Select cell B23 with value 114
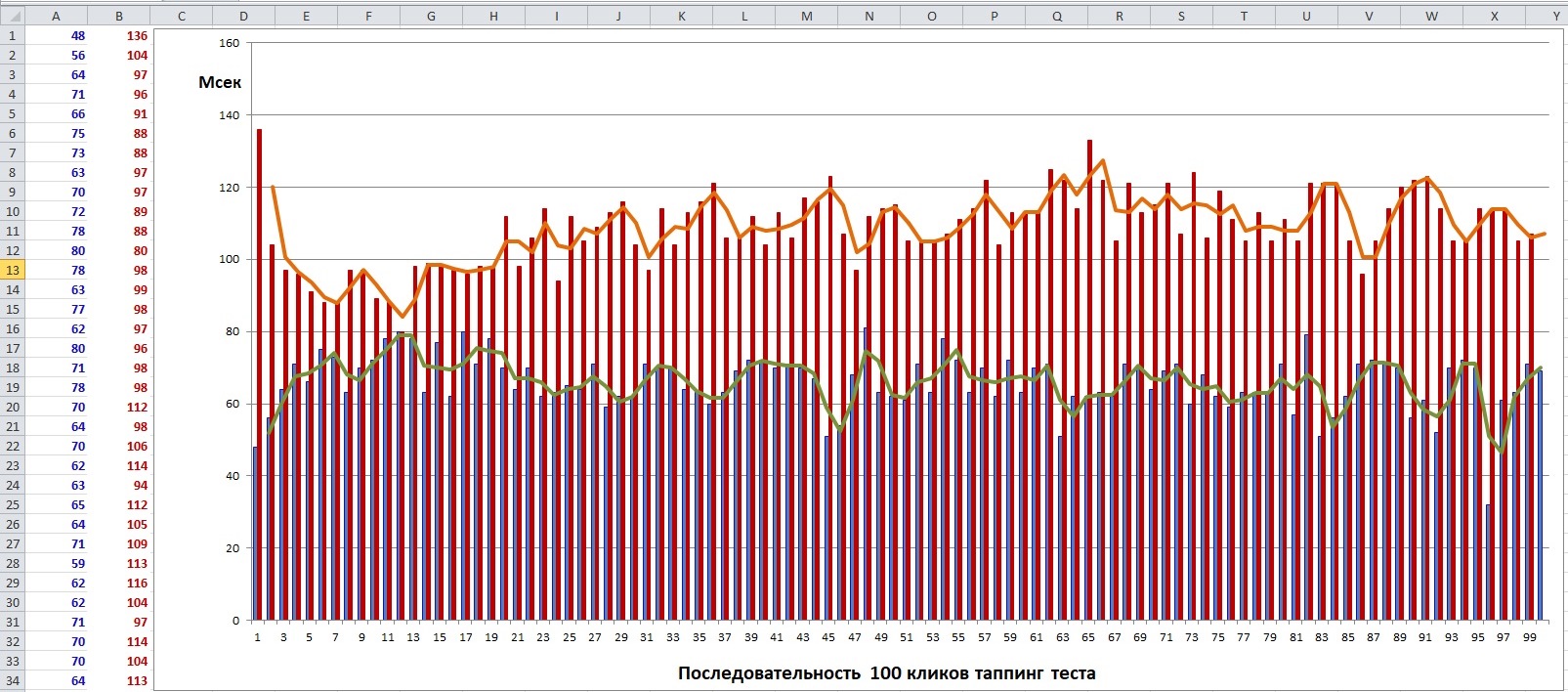The height and width of the screenshot is (692, 1568). [x=119, y=465]
